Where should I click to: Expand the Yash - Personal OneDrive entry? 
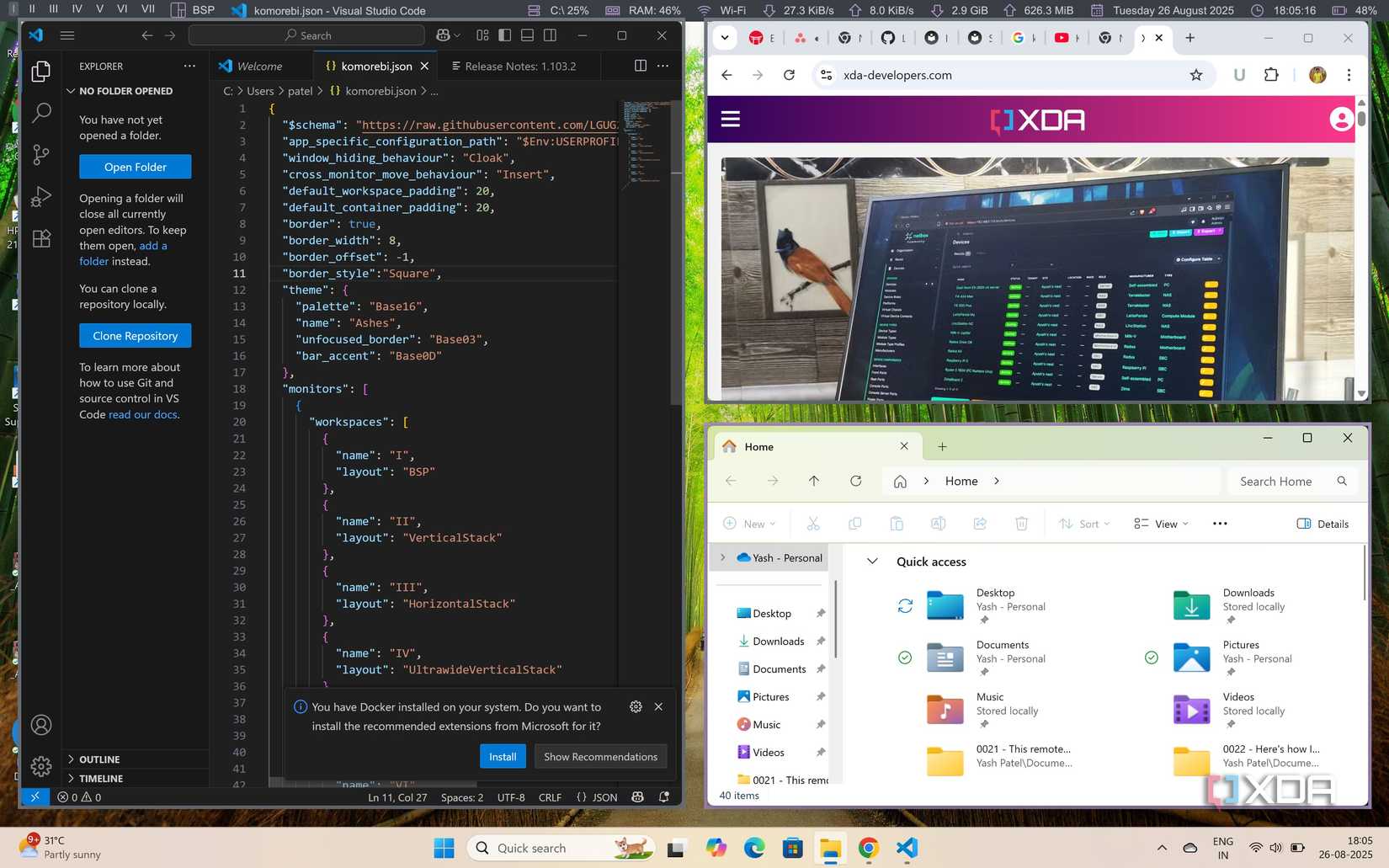(722, 557)
